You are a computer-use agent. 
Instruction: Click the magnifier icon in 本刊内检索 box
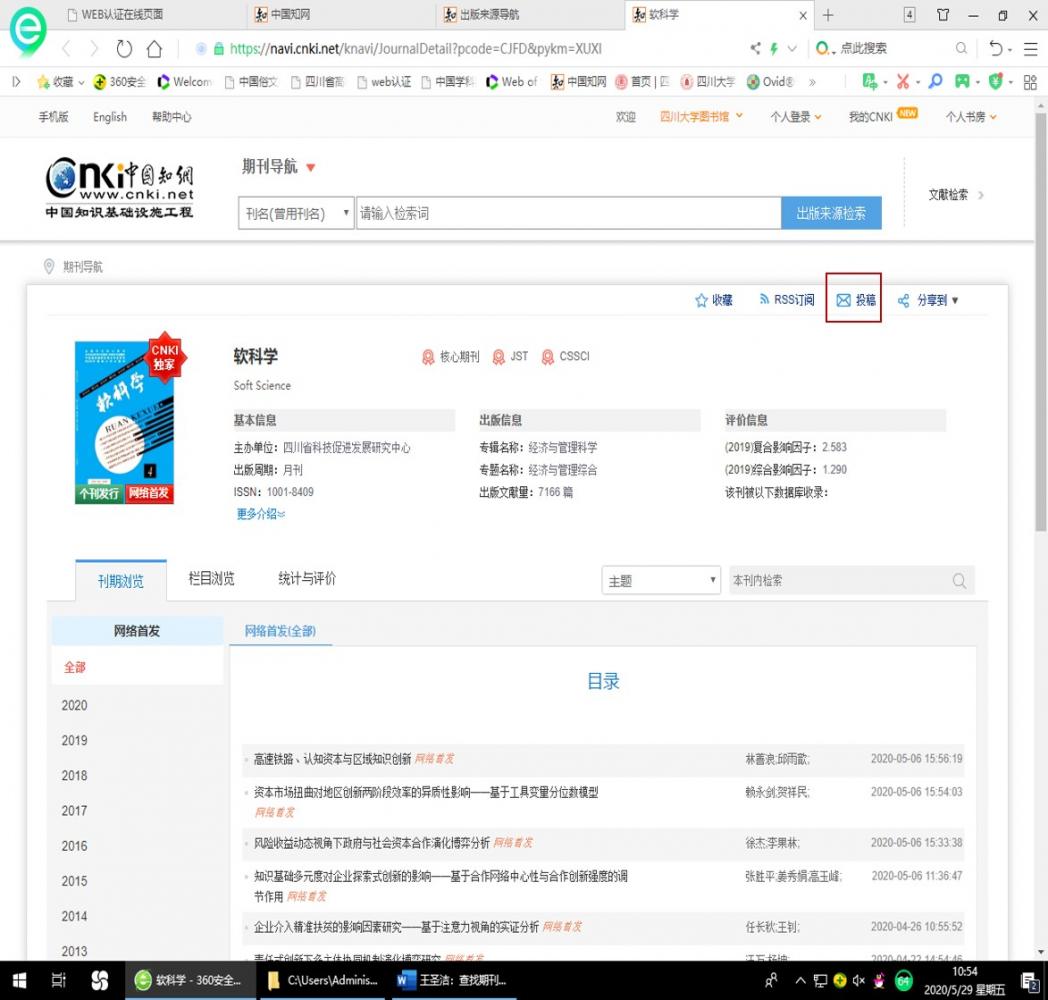pyautogui.click(x=959, y=580)
